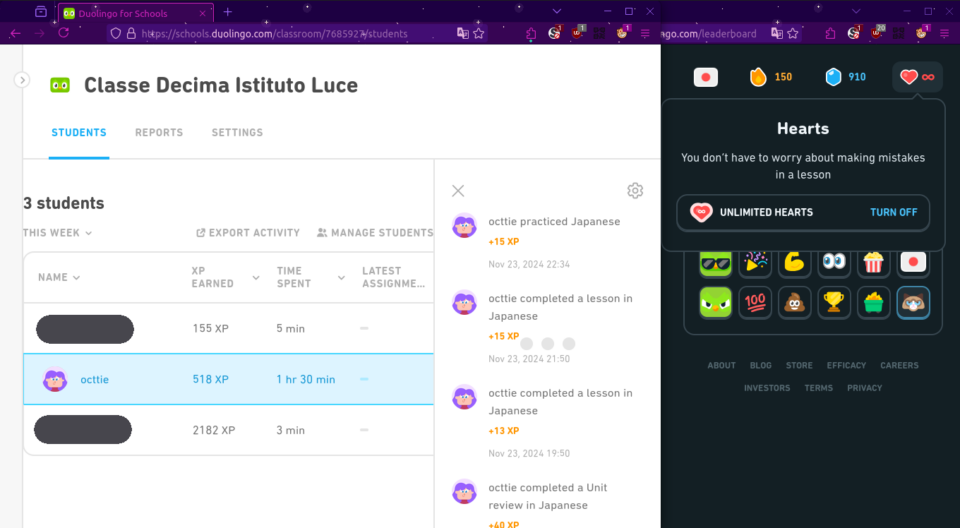The width and height of the screenshot is (960, 528).
Task: Open the EFFICACY footer link
Action: pos(846,365)
